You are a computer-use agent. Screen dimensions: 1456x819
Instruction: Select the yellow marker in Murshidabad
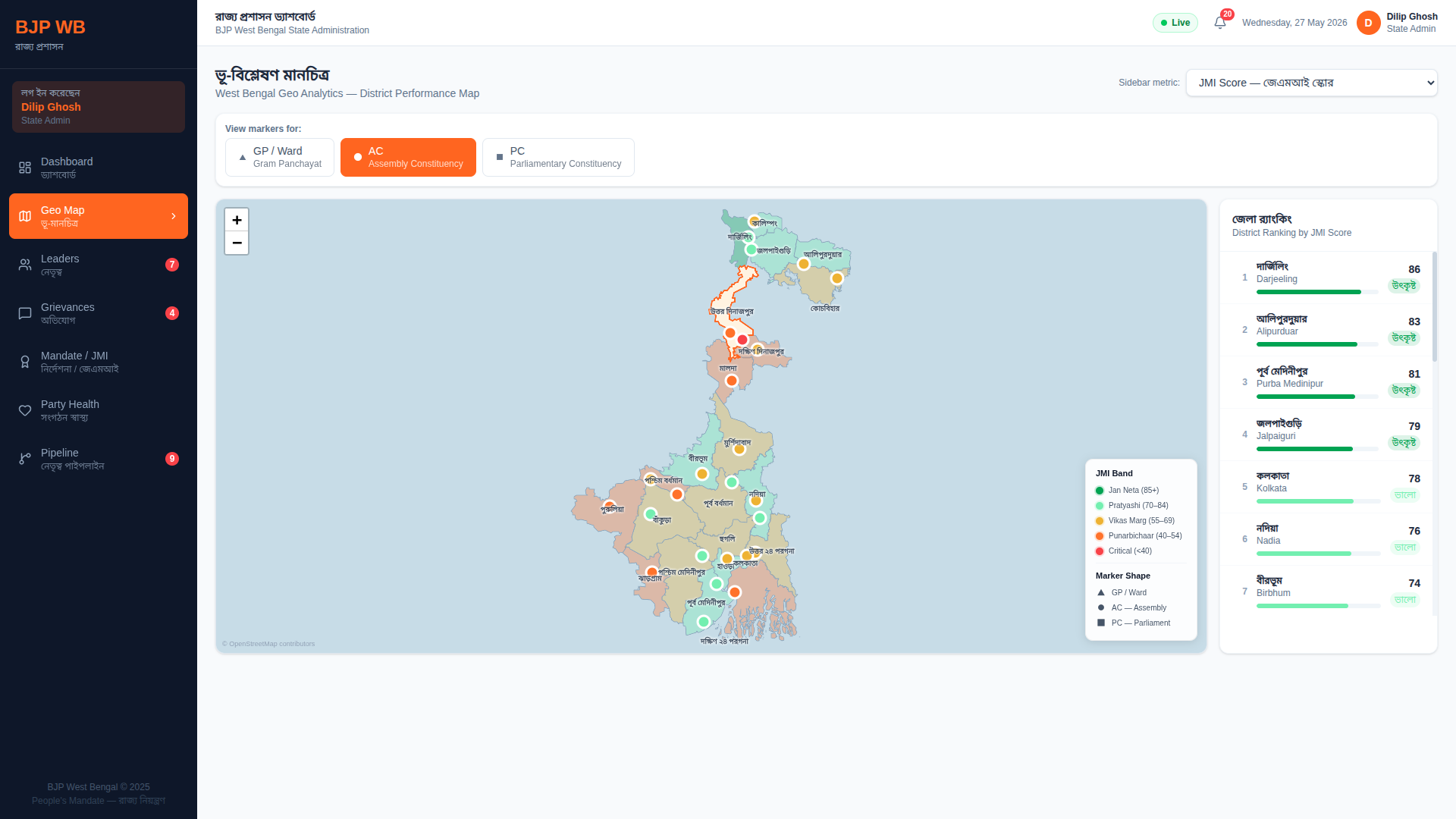pos(739,450)
